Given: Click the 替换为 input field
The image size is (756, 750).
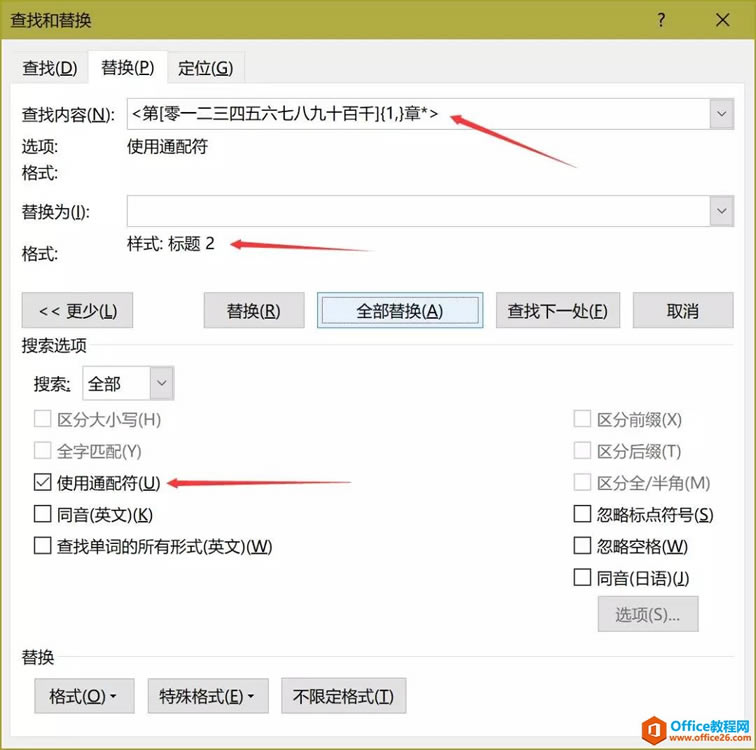Looking at the screenshot, I should 418,211.
